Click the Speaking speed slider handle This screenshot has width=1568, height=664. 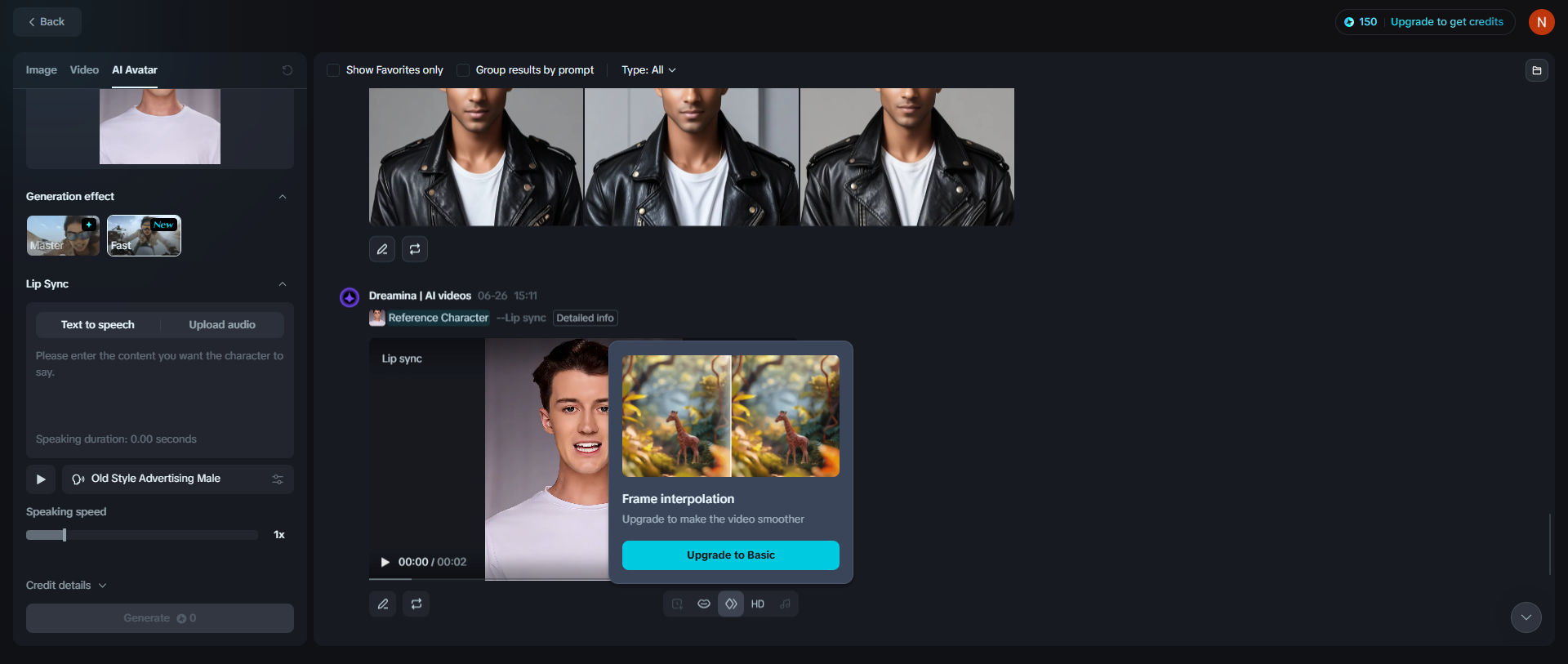[65, 535]
